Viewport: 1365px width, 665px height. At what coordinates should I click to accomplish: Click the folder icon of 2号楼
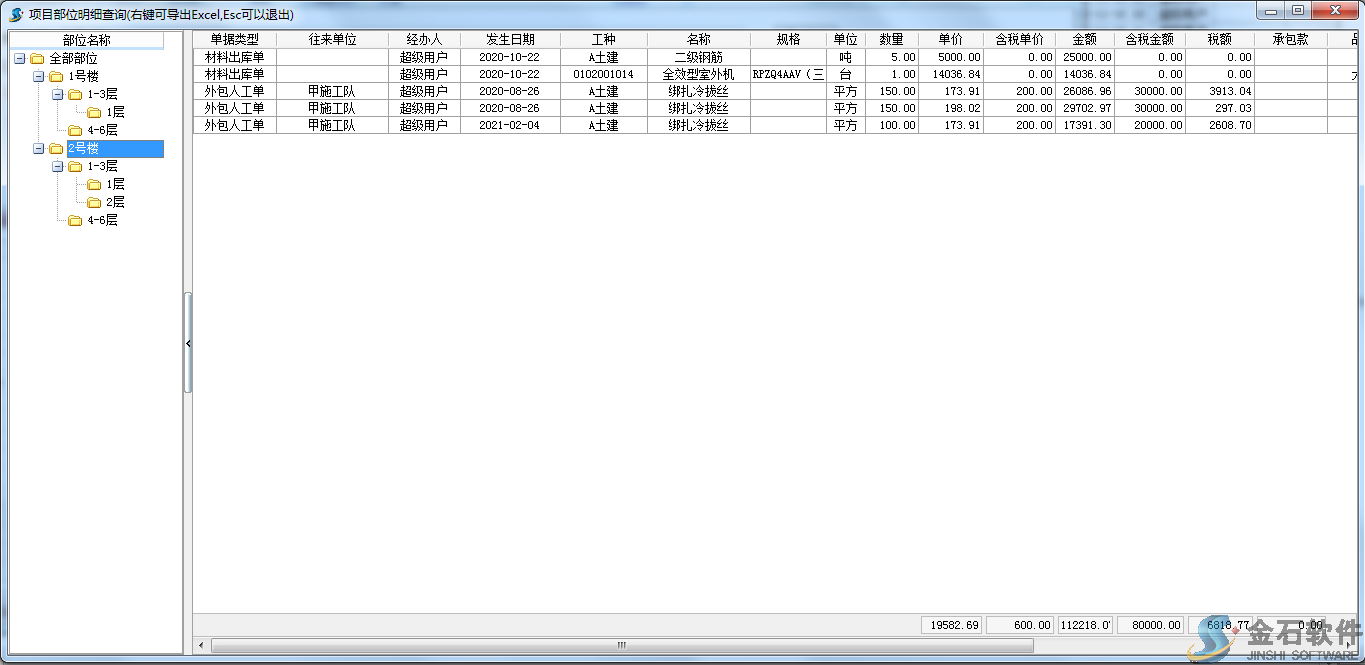point(56,149)
